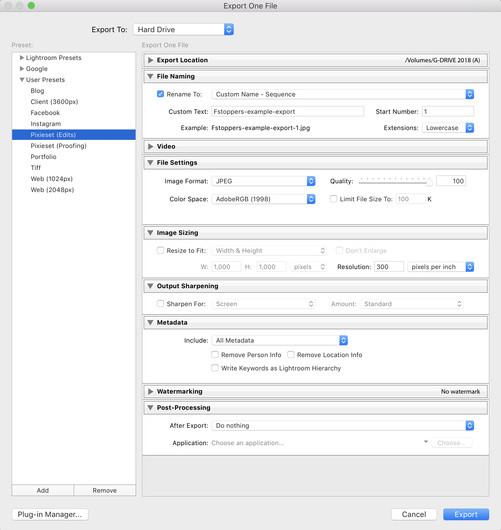Uncheck the Rename To checkbox
Image resolution: width=501 pixels, height=530 pixels.
(160, 94)
